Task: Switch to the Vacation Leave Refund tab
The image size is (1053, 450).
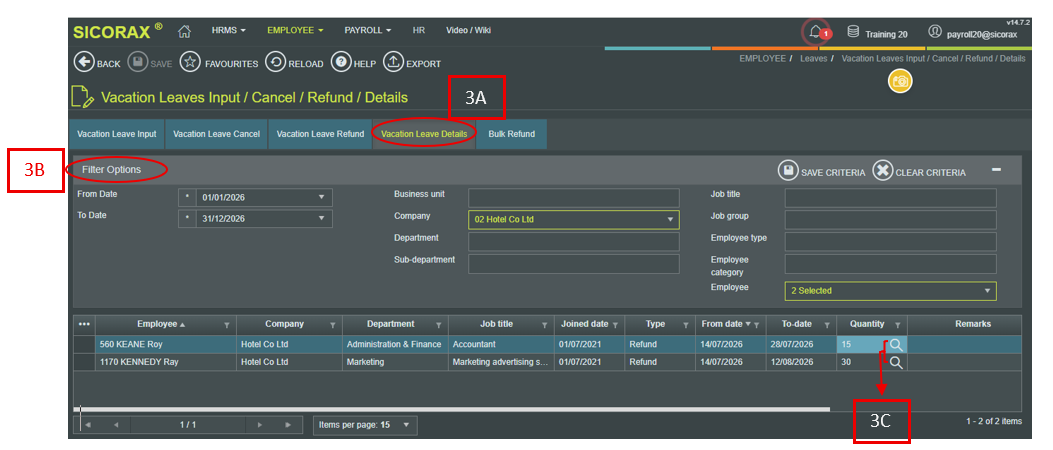Action: tap(320, 134)
